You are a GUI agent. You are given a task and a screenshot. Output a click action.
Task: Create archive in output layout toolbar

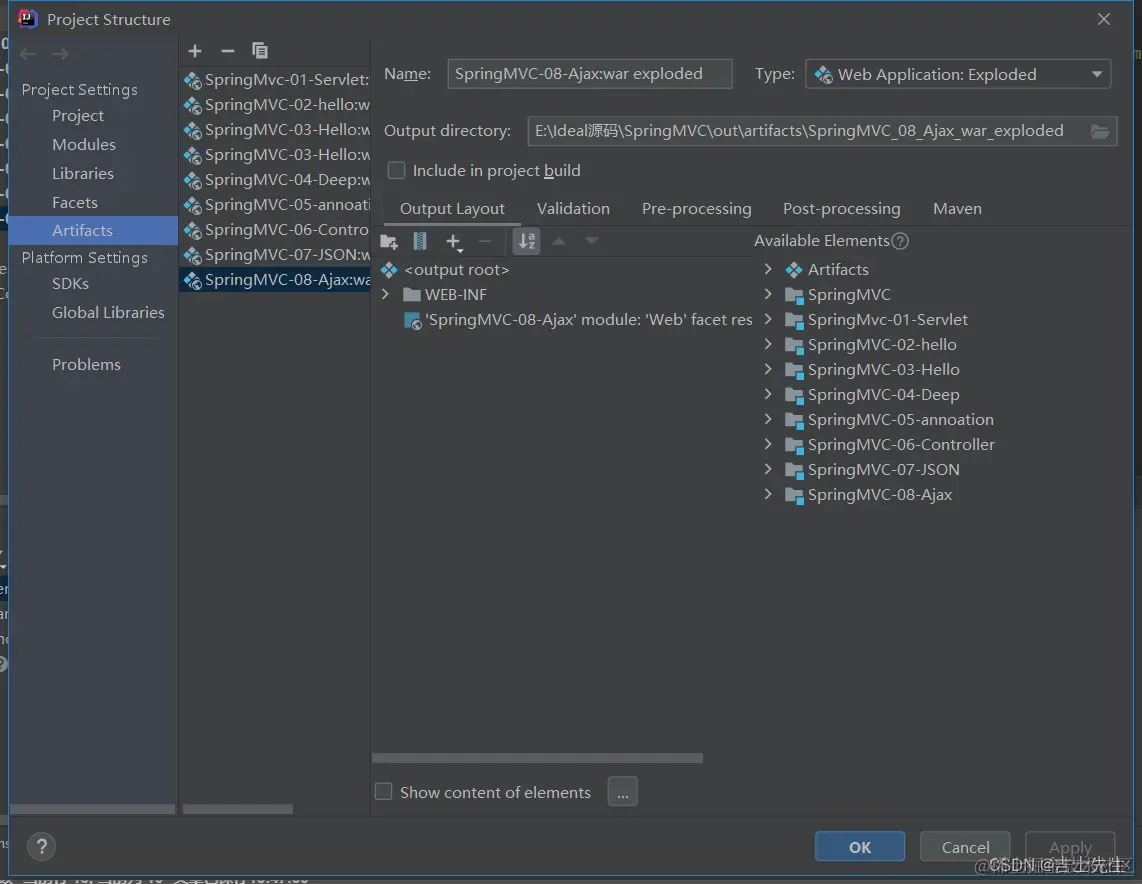[420, 242]
